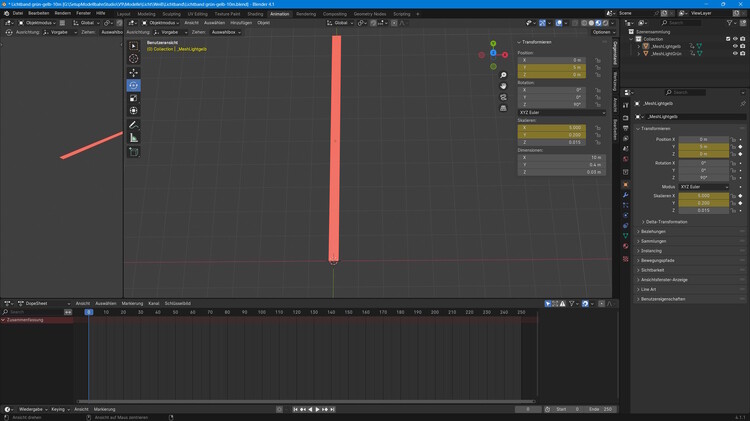Open the Output properties tab

[626, 128]
